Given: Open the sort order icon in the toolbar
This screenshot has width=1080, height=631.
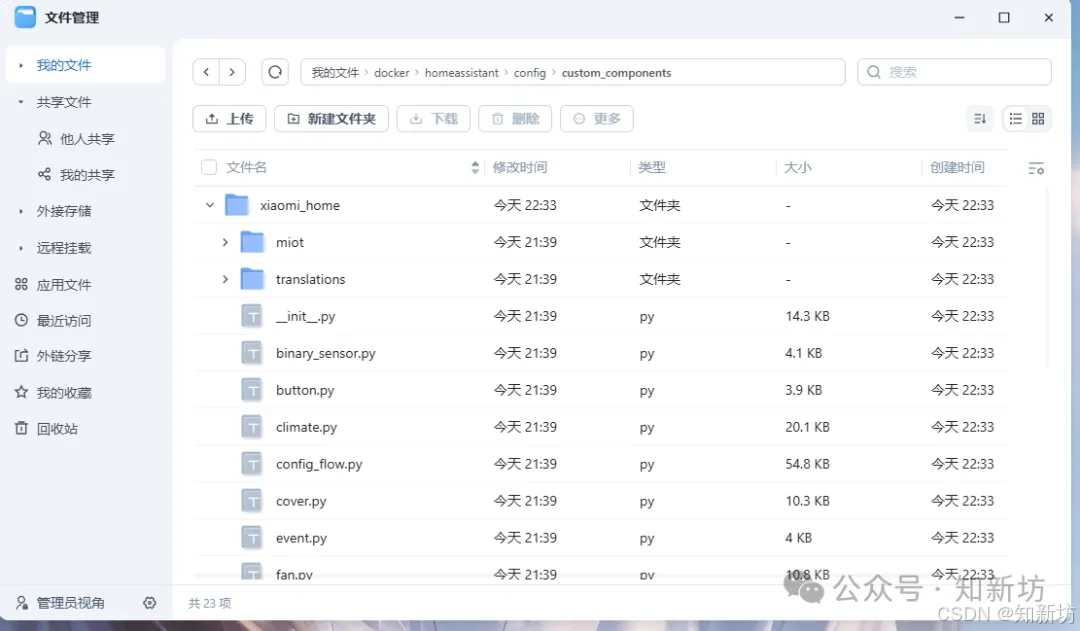Looking at the screenshot, I should (x=980, y=118).
